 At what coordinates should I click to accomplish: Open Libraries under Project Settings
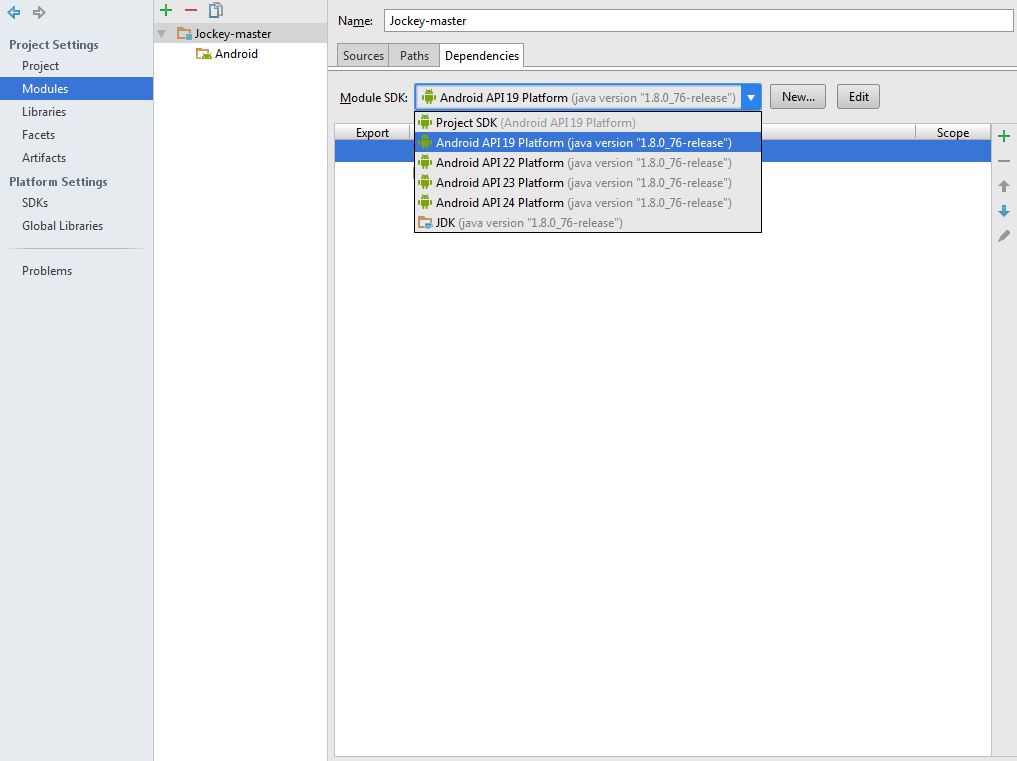(x=44, y=112)
